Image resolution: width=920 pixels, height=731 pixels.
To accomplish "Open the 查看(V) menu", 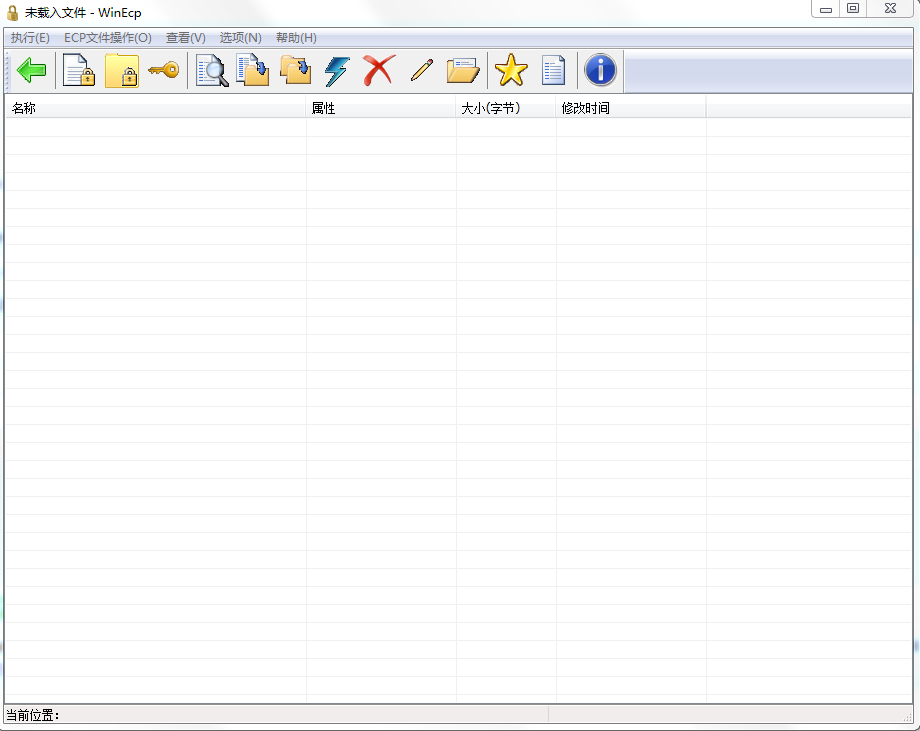I will 185,38.
